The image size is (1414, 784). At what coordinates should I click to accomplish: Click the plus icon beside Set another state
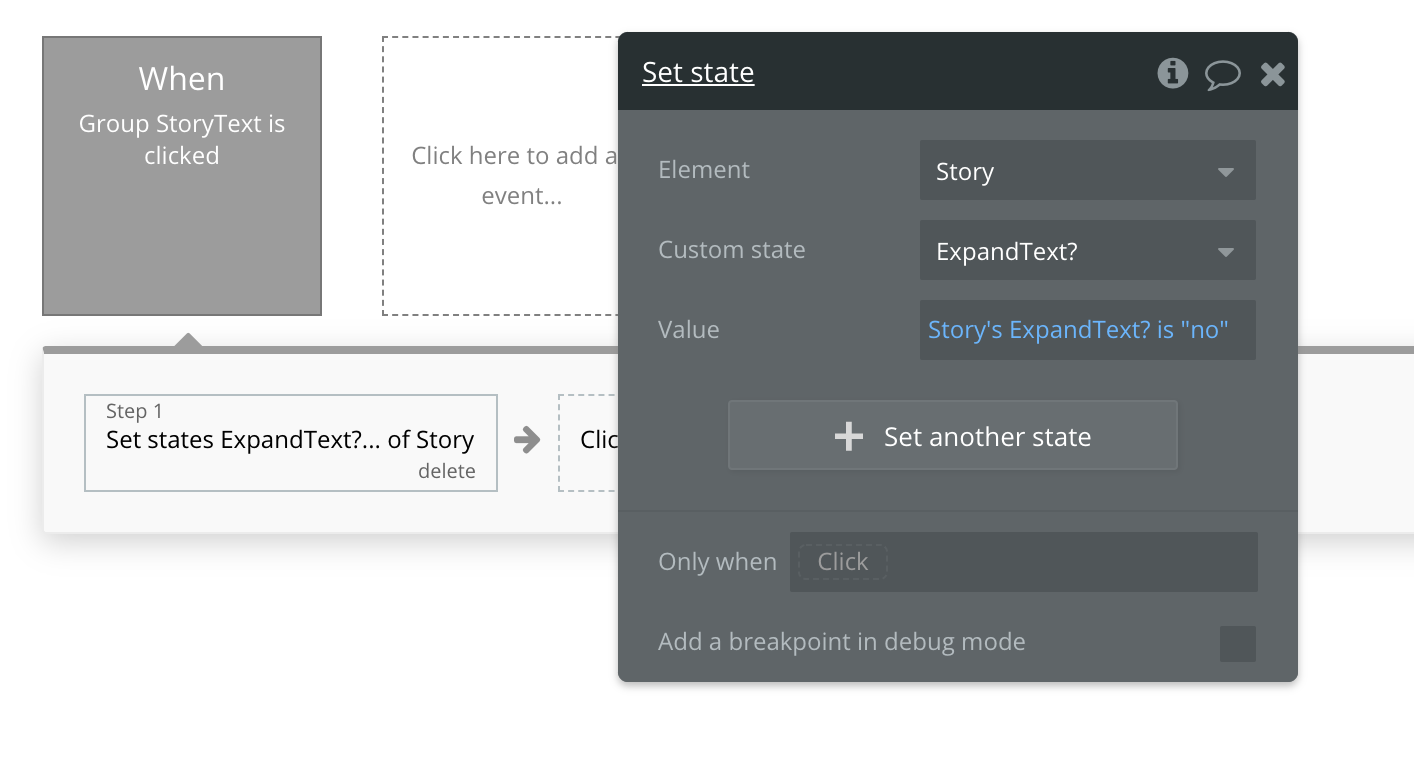pyautogui.click(x=849, y=437)
